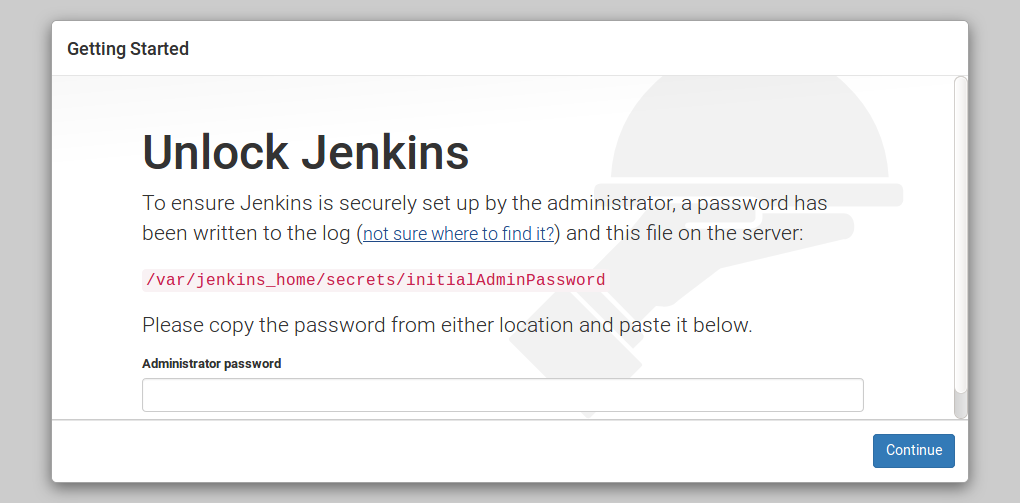Click the "Administrator password" field label
1020x503 pixels.
pos(211,364)
